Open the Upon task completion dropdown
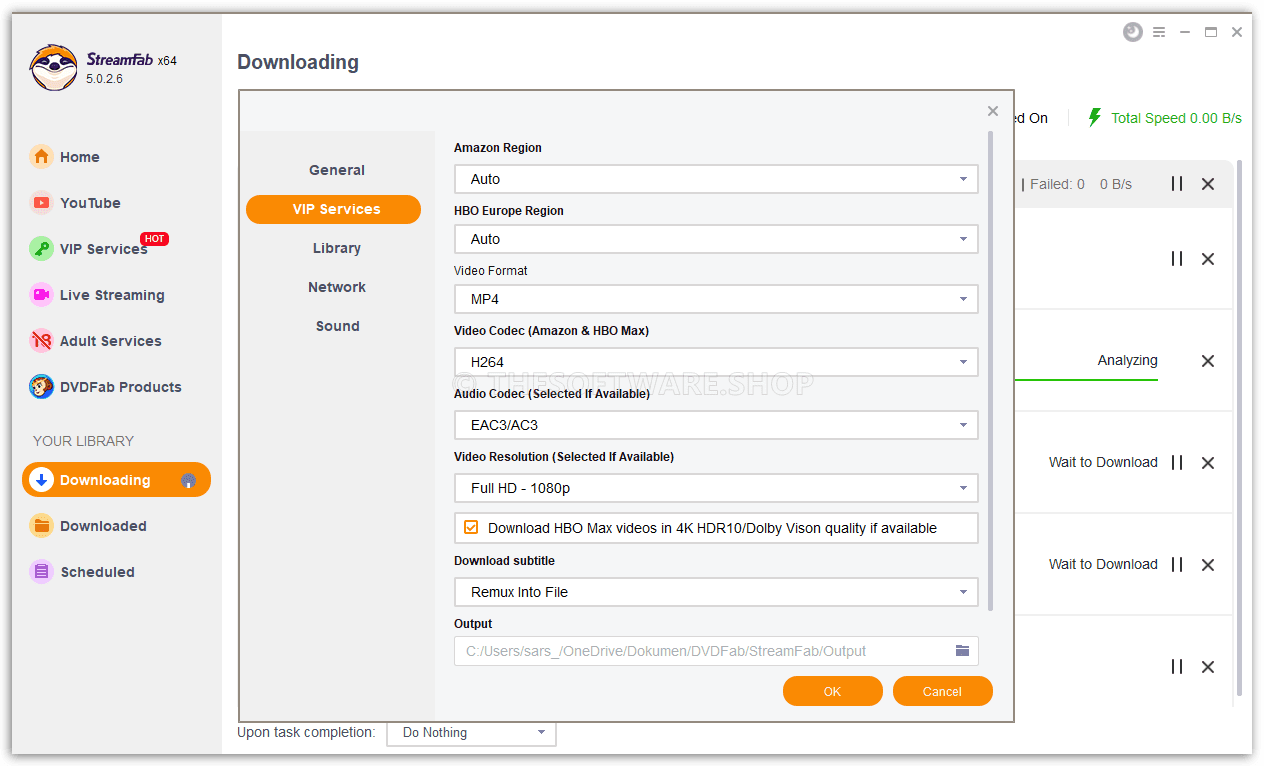The image size is (1264, 766). (x=472, y=733)
